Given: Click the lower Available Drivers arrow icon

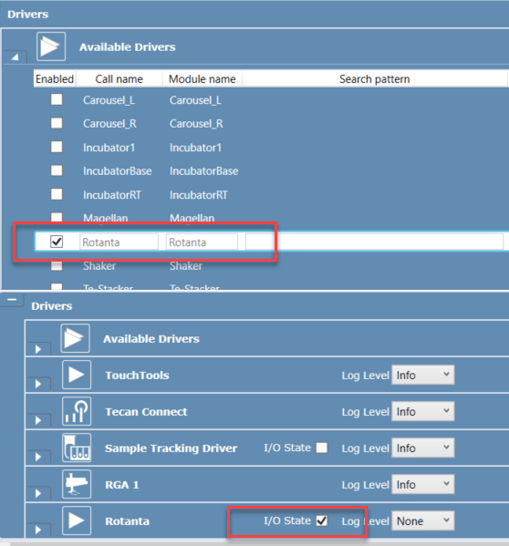Looking at the screenshot, I should click(75, 338).
